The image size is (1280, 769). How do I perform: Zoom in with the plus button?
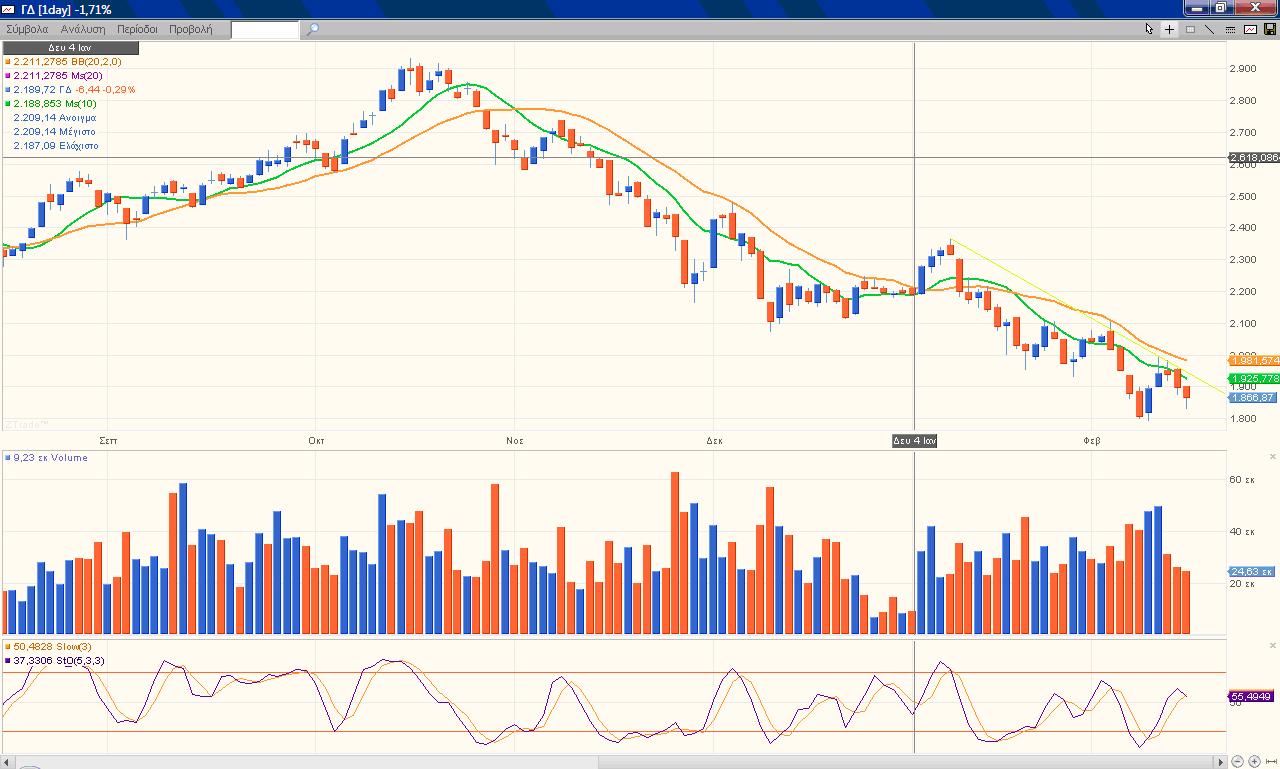point(1254,761)
